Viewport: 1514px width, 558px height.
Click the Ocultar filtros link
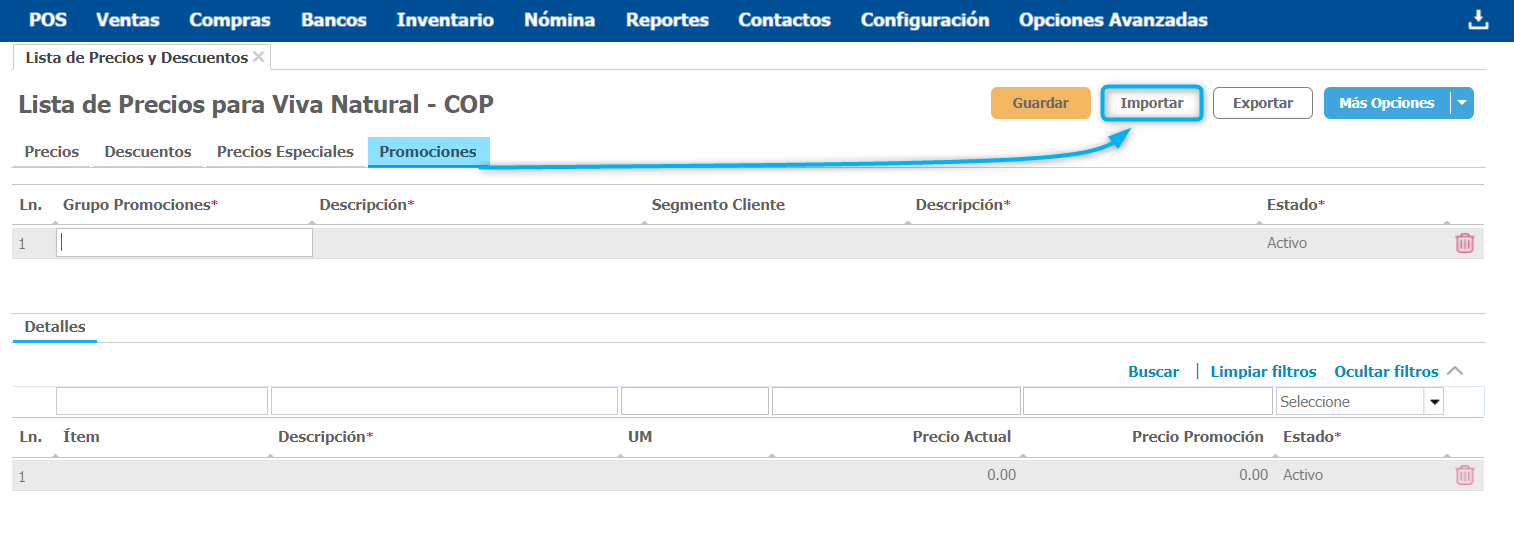1385,372
